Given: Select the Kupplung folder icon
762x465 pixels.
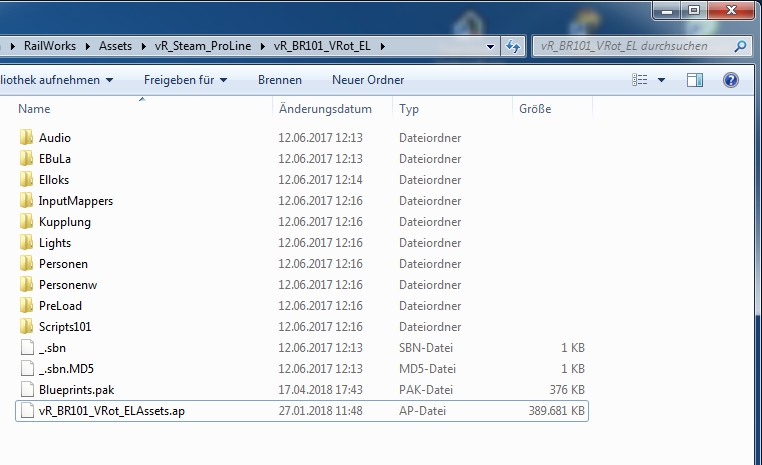Looking at the screenshot, I should (27, 222).
